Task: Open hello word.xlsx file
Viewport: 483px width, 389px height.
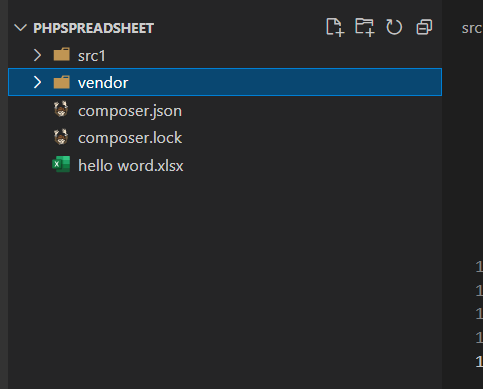Action: 131,165
